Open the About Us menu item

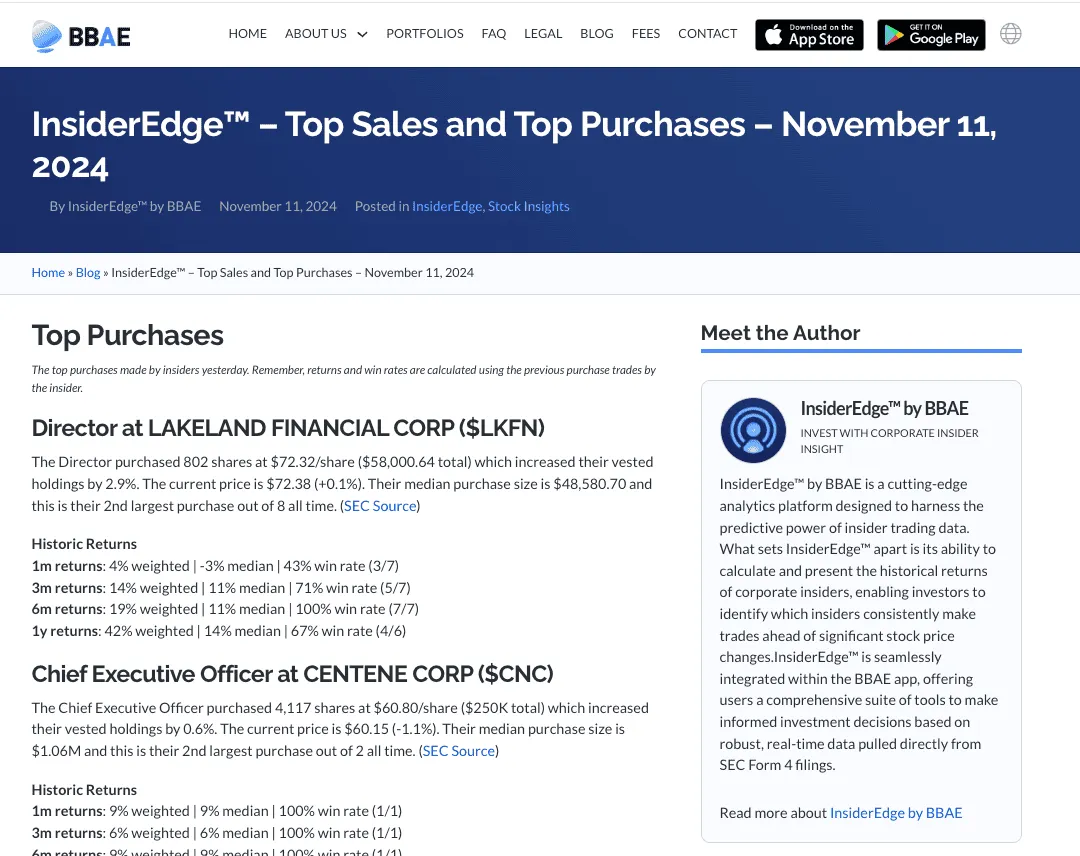click(315, 34)
